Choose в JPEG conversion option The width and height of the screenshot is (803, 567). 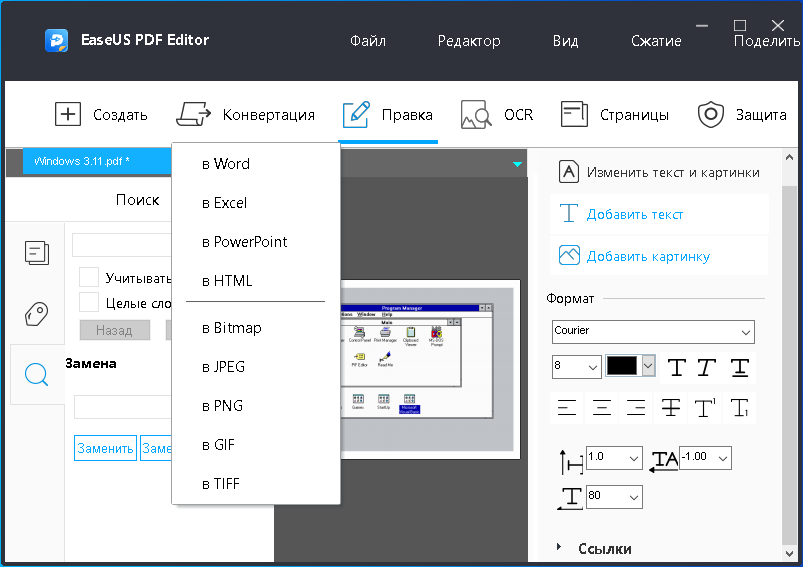pyautogui.click(x=256, y=367)
